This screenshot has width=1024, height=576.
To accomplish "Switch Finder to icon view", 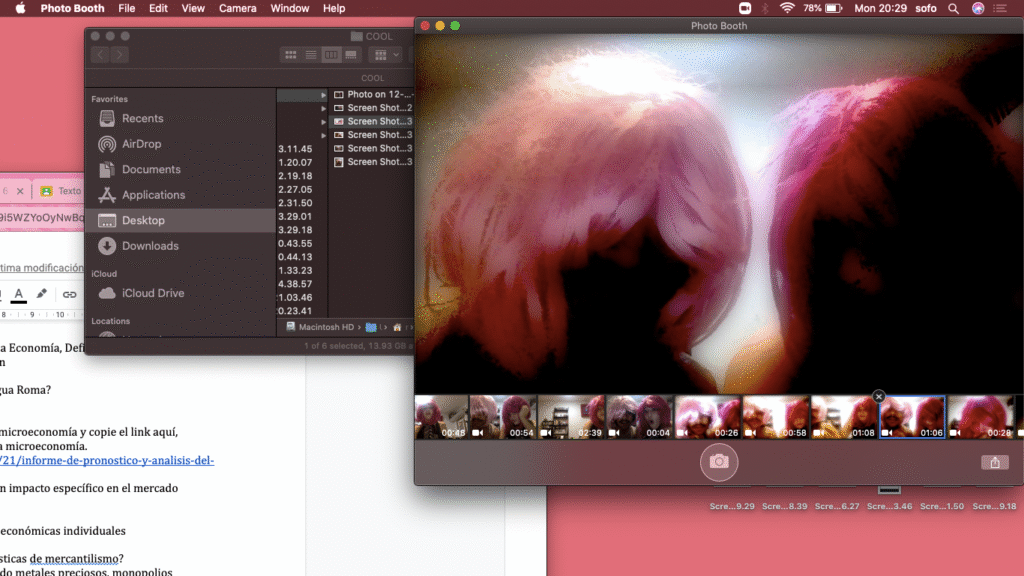I will coord(291,55).
